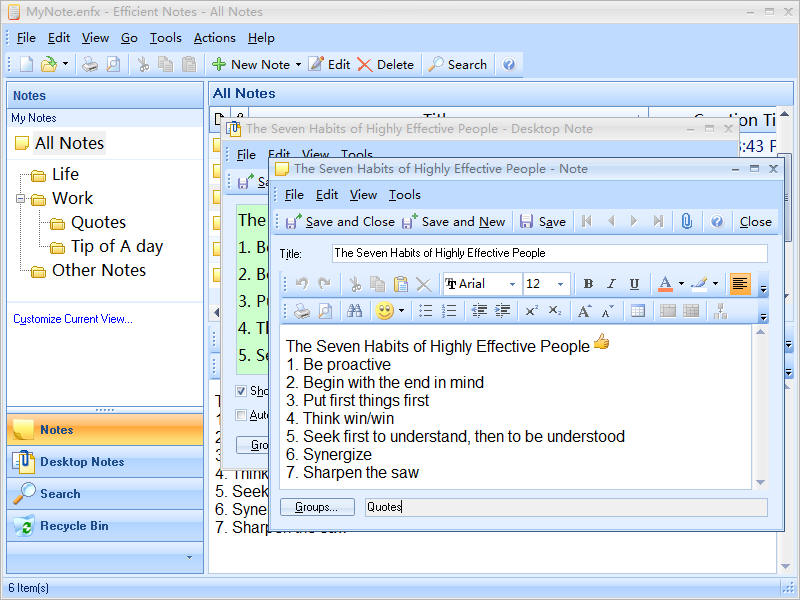This screenshot has width=800, height=600.
Task: Collapse the Work folder tree node
Action: (x=22, y=198)
